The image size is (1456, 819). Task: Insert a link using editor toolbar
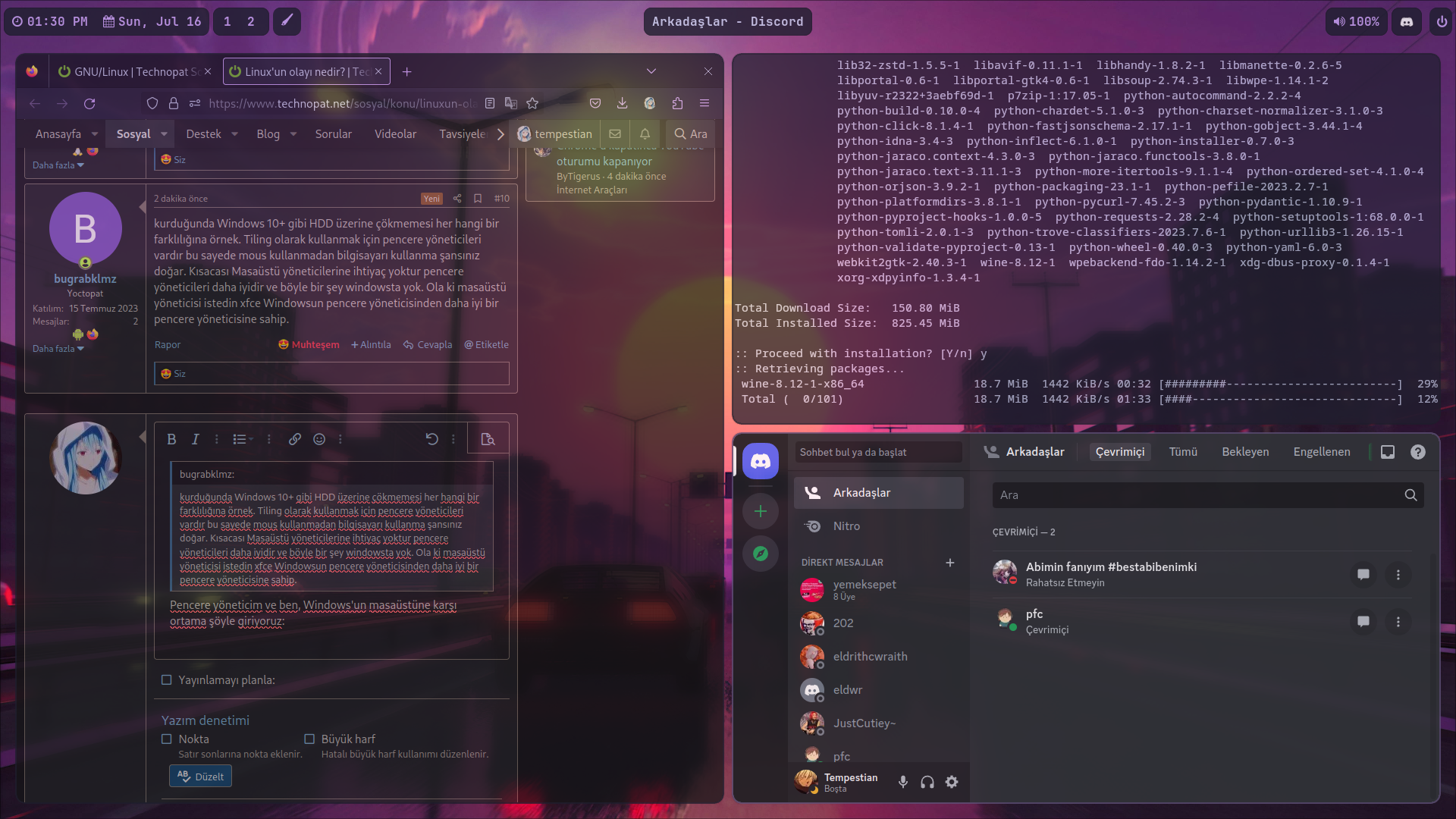click(x=295, y=439)
